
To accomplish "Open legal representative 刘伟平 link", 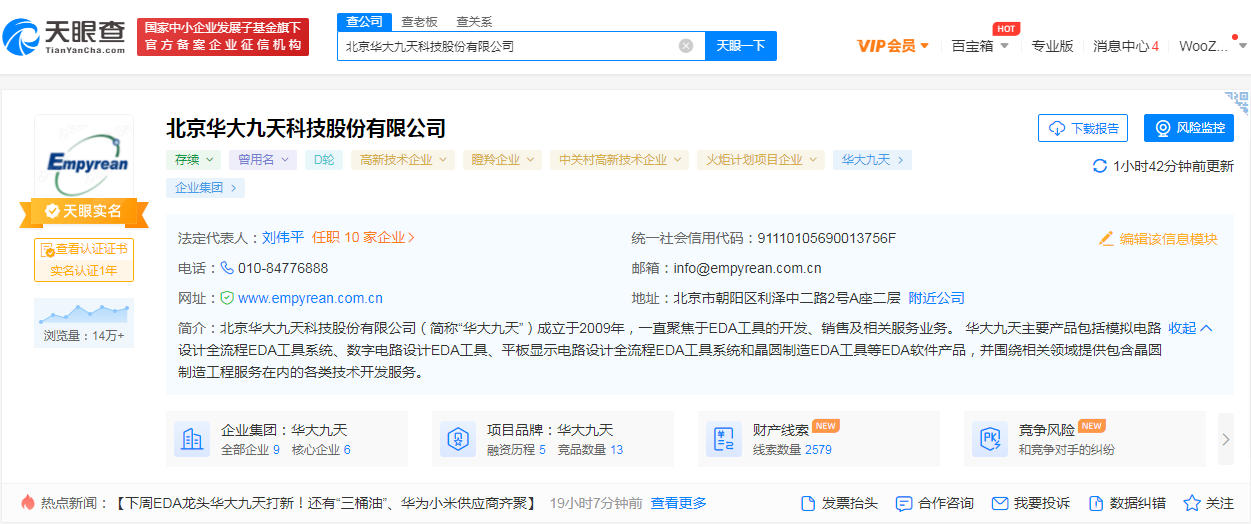I will pos(283,238).
